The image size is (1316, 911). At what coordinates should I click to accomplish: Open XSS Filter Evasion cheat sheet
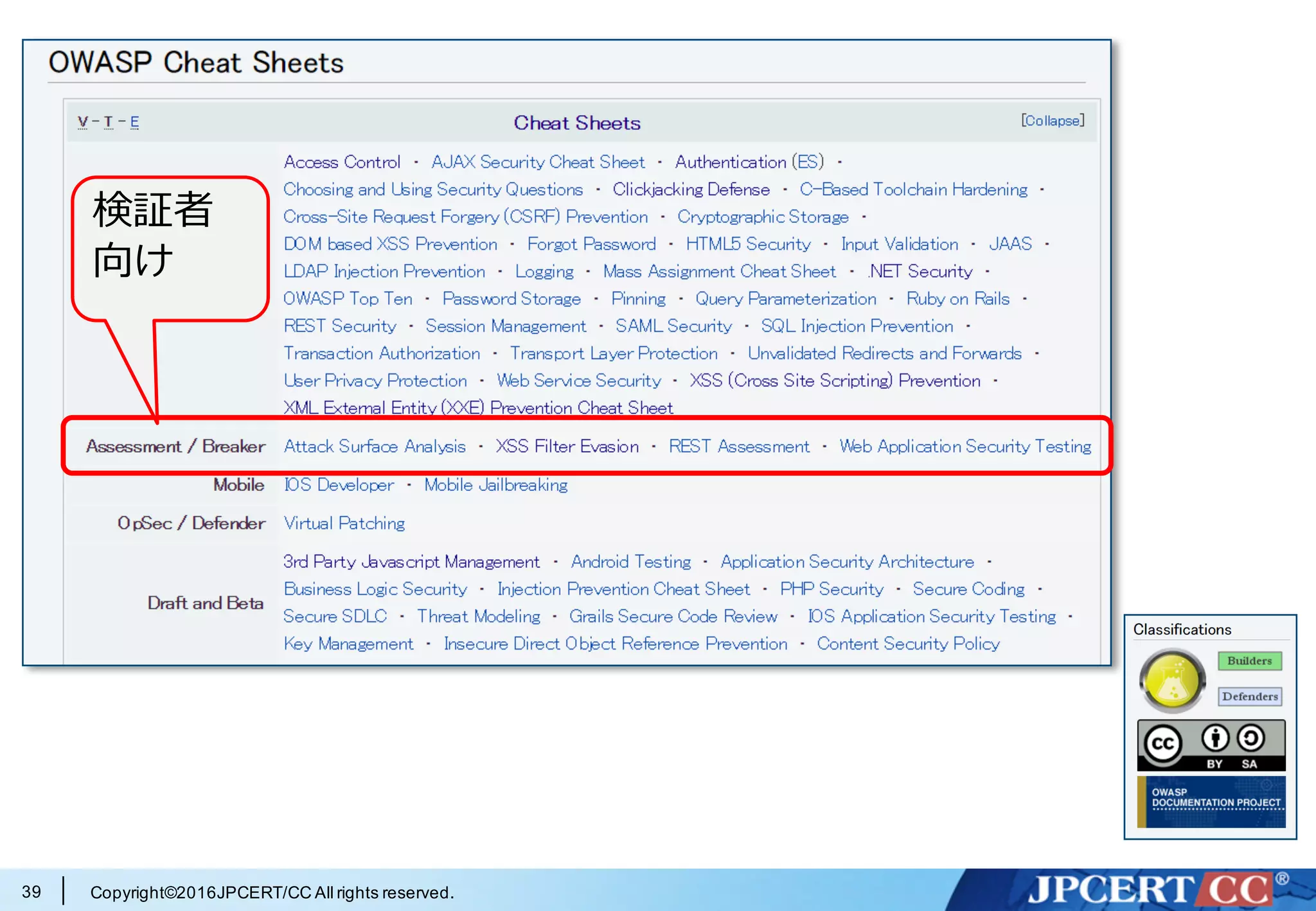click(567, 447)
